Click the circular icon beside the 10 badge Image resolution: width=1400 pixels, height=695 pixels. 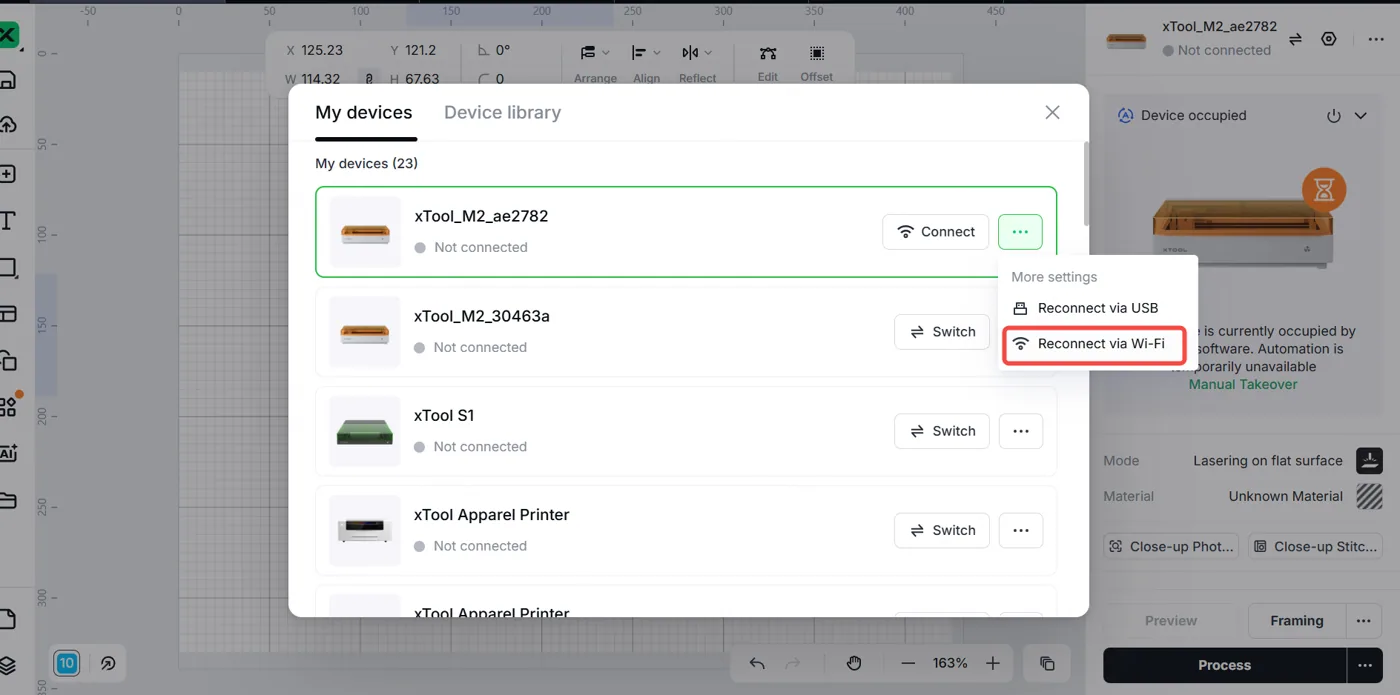[x=107, y=663]
